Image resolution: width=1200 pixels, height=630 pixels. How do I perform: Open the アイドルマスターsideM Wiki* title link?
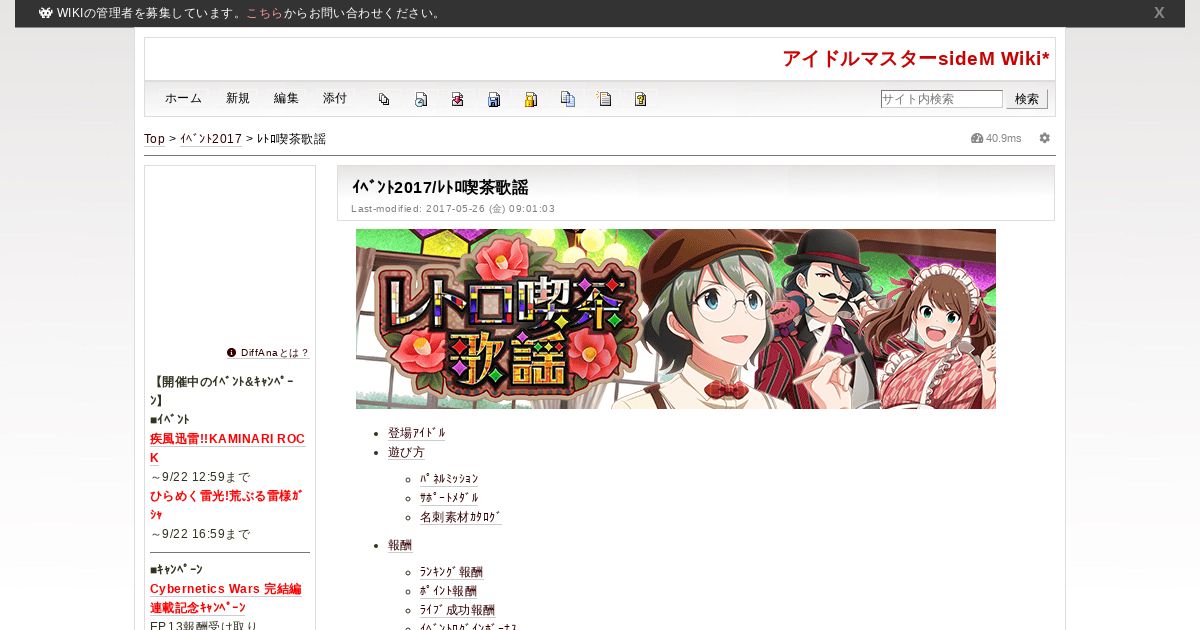916,59
